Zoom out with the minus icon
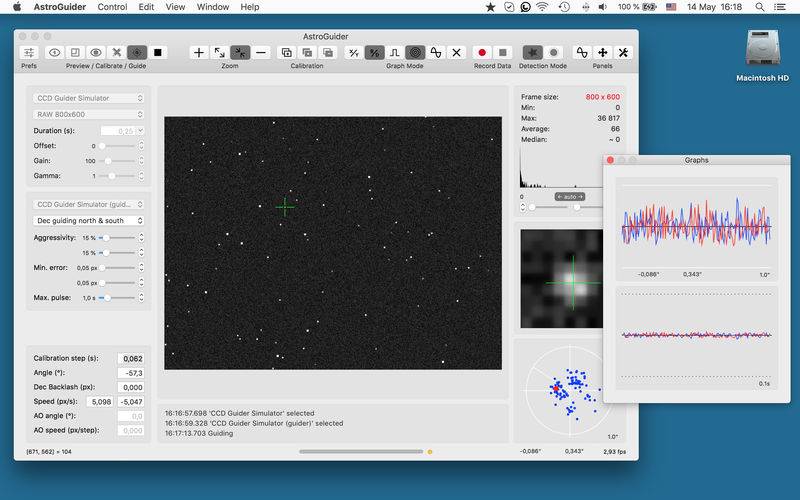This screenshot has height=500, width=800. point(261,53)
